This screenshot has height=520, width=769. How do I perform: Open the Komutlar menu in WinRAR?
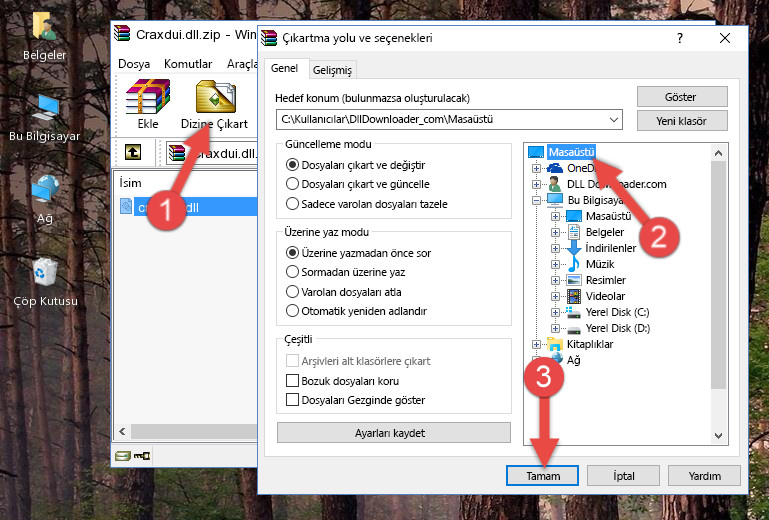click(x=188, y=64)
